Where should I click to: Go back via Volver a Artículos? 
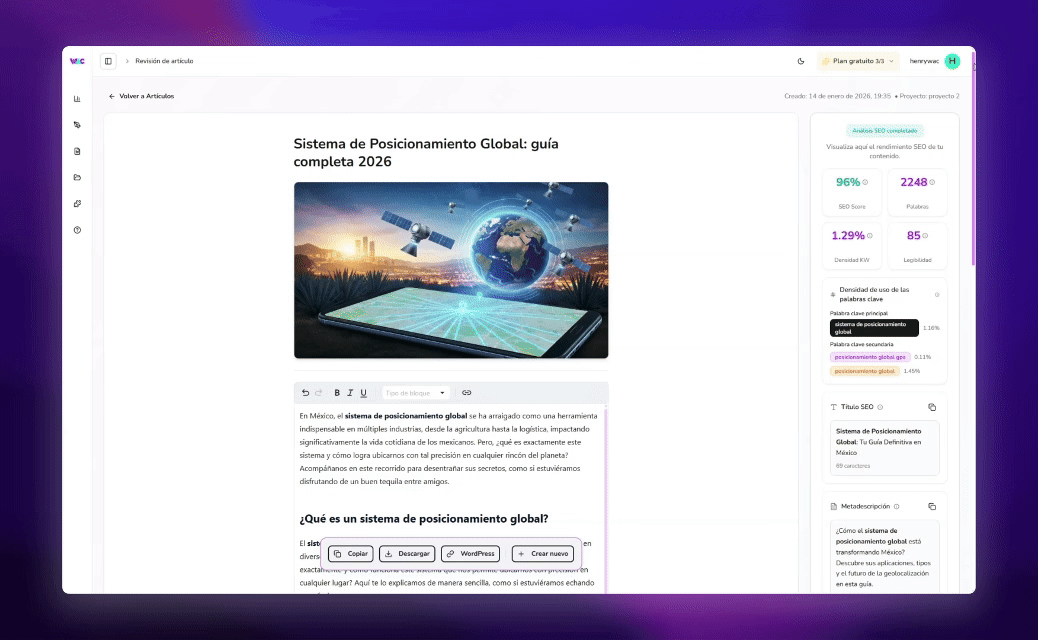(x=141, y=96)
